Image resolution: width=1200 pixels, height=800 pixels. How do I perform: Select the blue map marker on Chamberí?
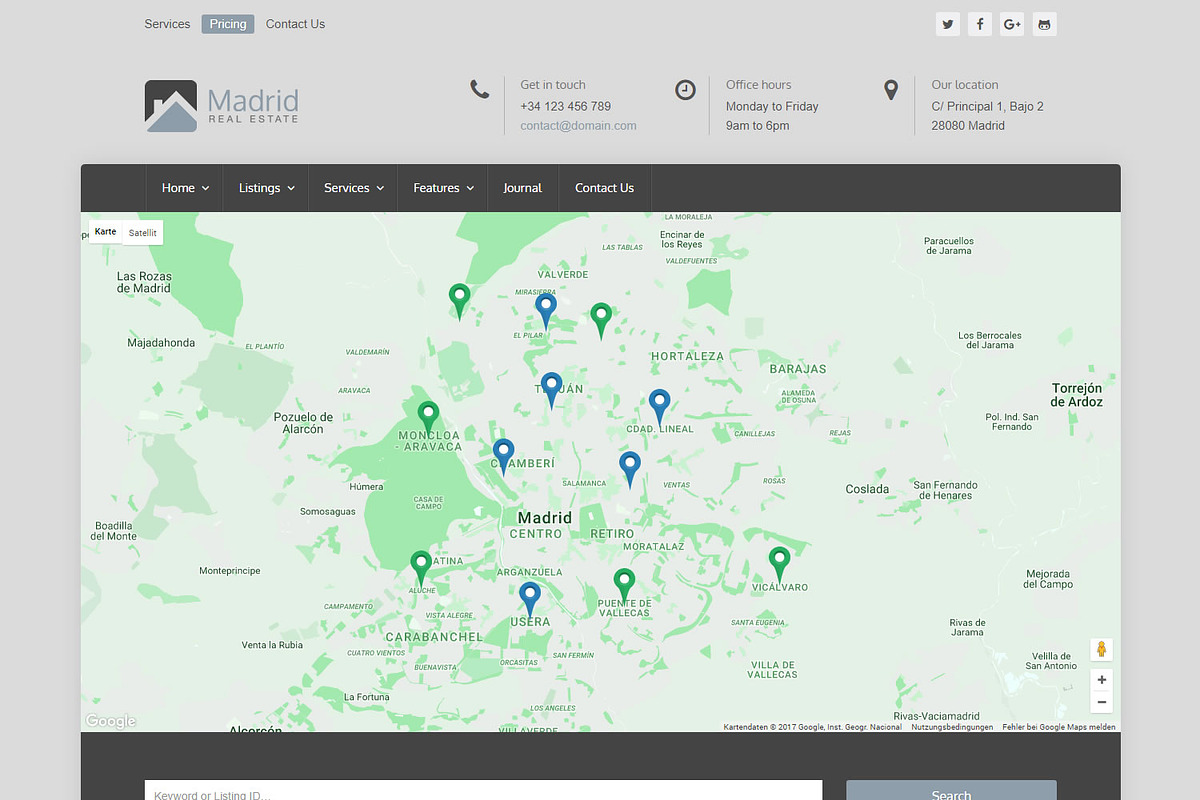[x=503, y=456]
